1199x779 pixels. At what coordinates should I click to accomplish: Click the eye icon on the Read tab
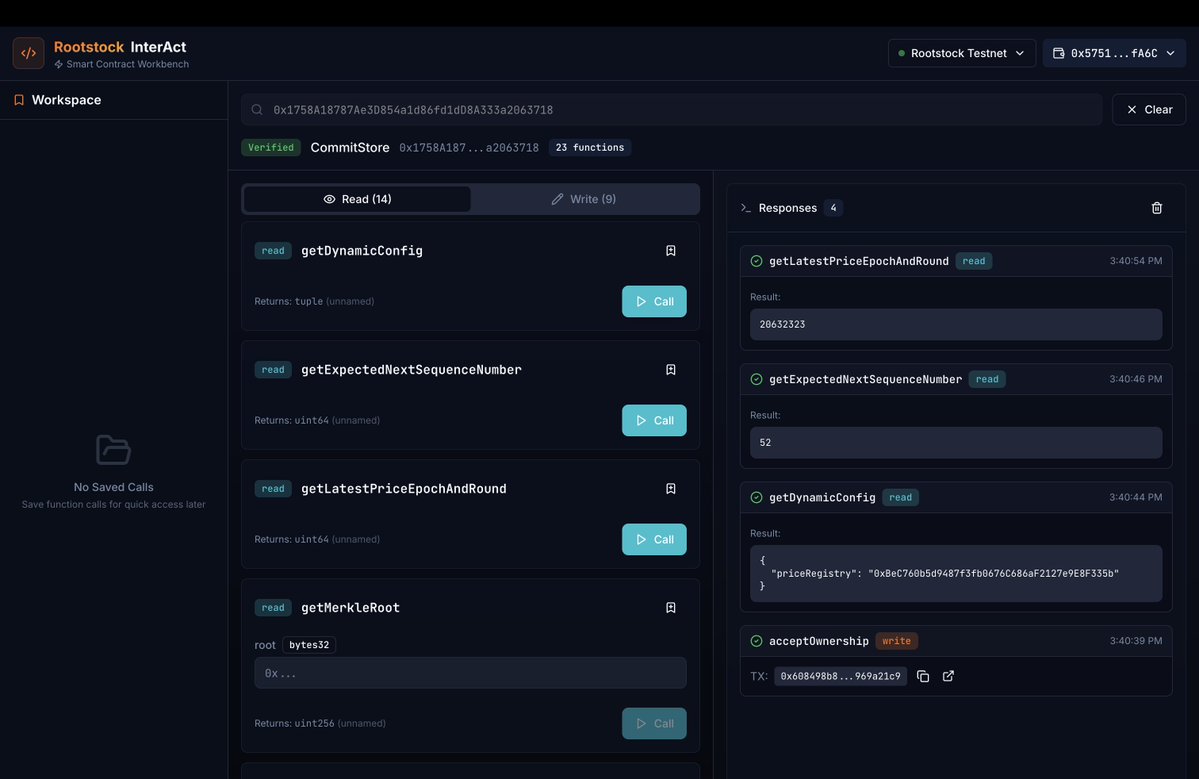(329, 199)
